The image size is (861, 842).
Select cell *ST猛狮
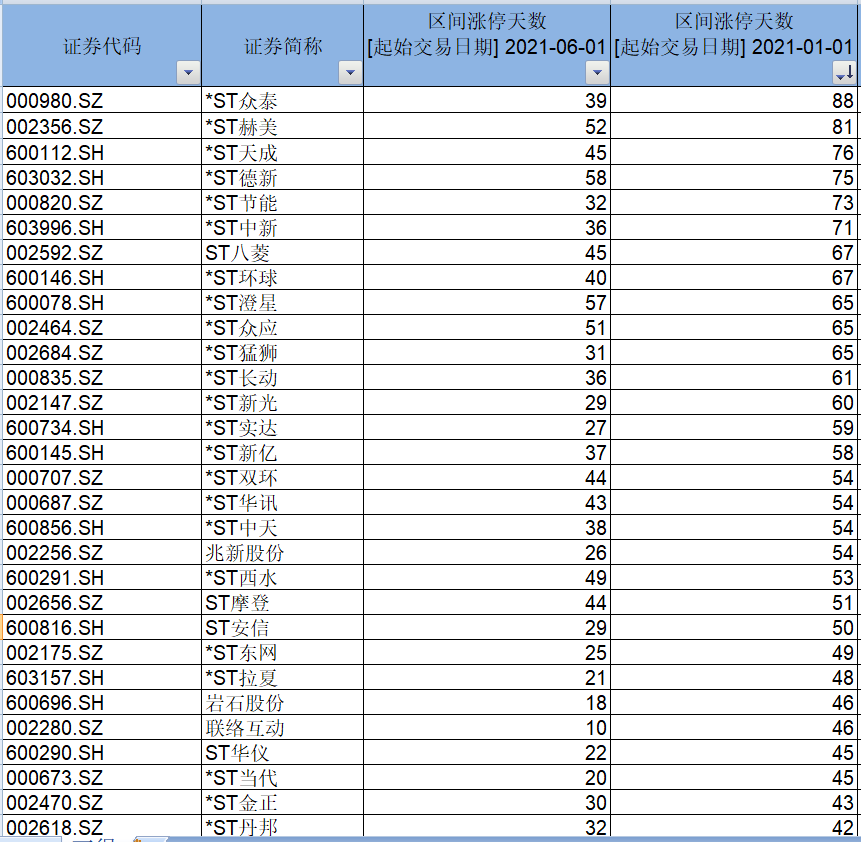[x=283, y=352]
